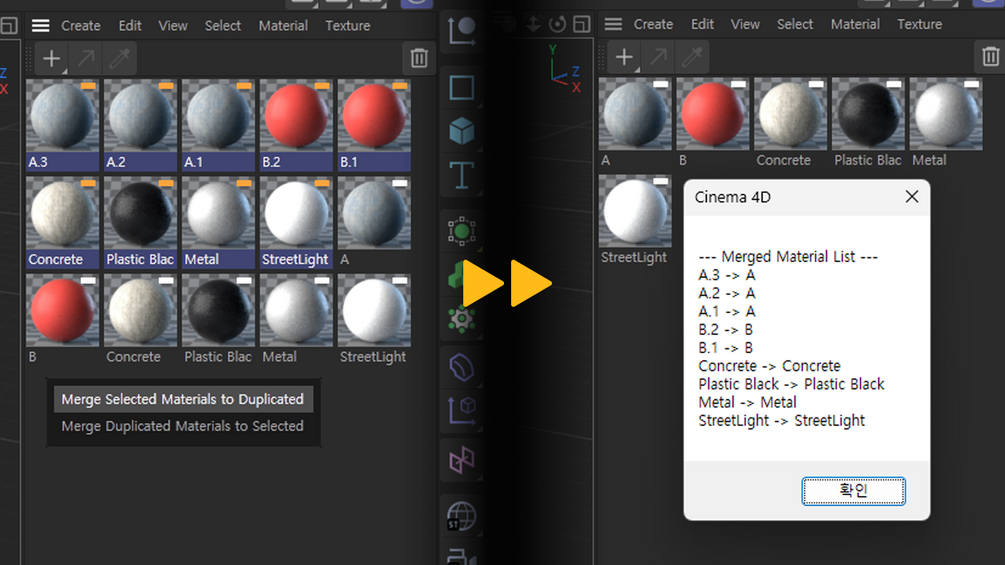Select material A.1 thumbnail
The width and height of the screenshot is (1005, 565).
pos(219,116)
